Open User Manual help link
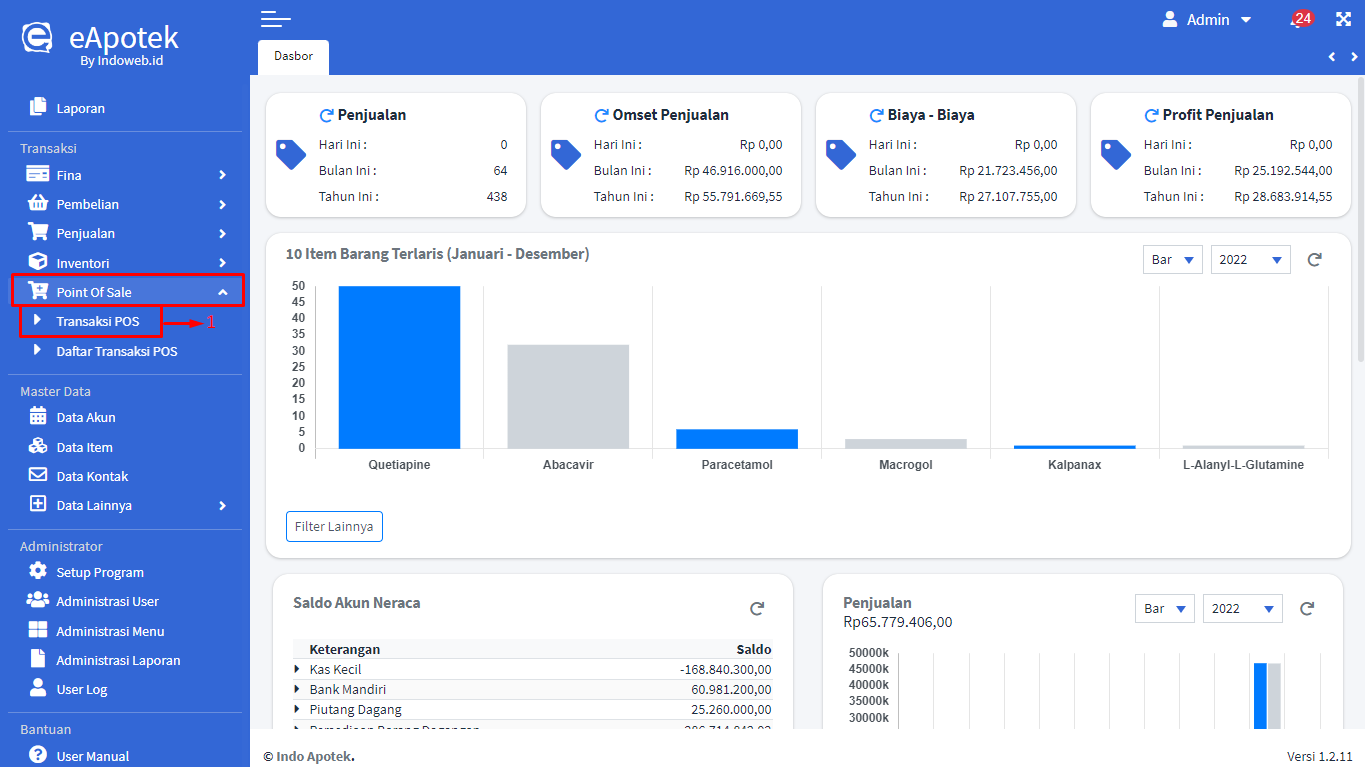Viewport: 1365px width, 767px height. [x=93, y=756]
